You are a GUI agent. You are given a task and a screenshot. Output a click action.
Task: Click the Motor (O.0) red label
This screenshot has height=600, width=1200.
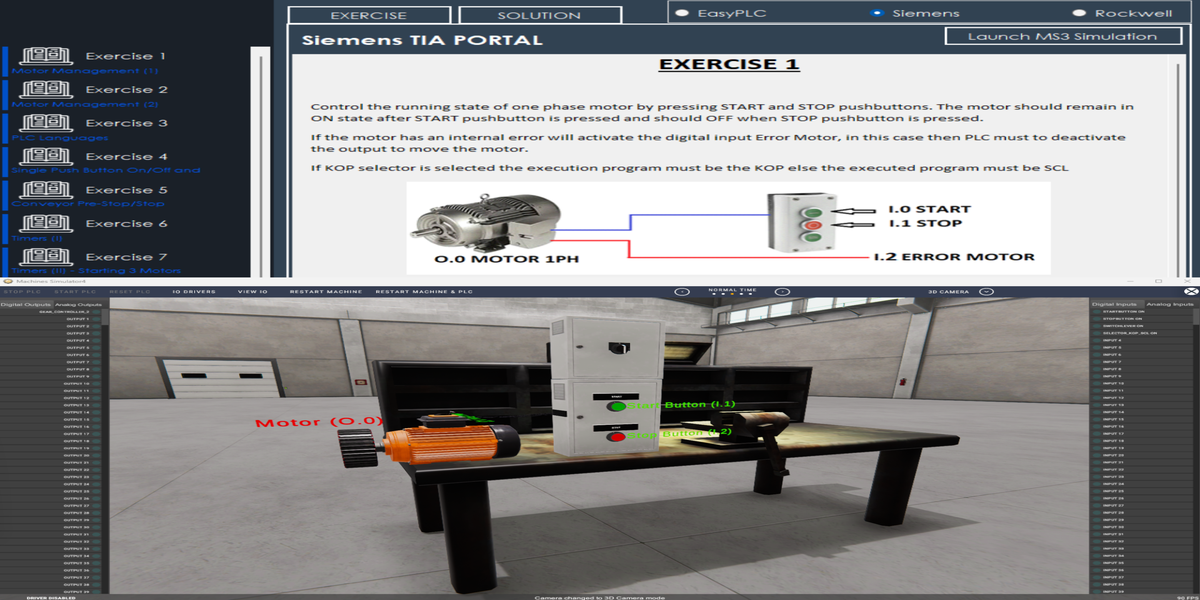pyautogui.click(x=319, y=422)
